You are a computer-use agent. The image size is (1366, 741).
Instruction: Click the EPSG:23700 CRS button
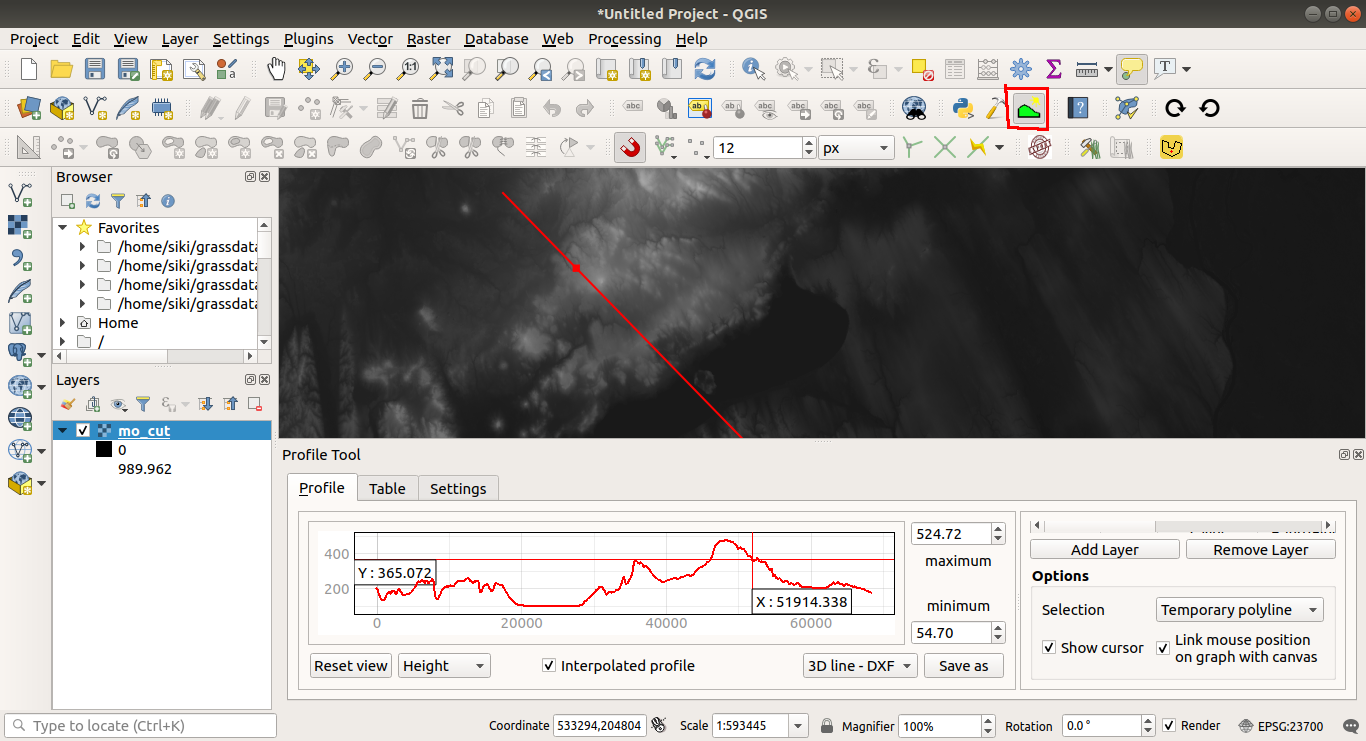coord(1281,726)
